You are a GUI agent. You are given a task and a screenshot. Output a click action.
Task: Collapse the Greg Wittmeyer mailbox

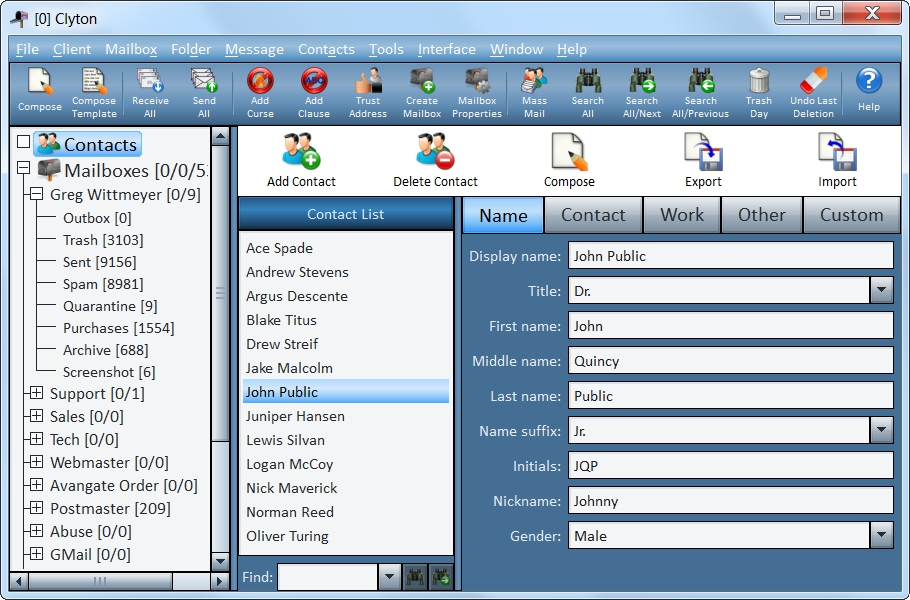37,194
